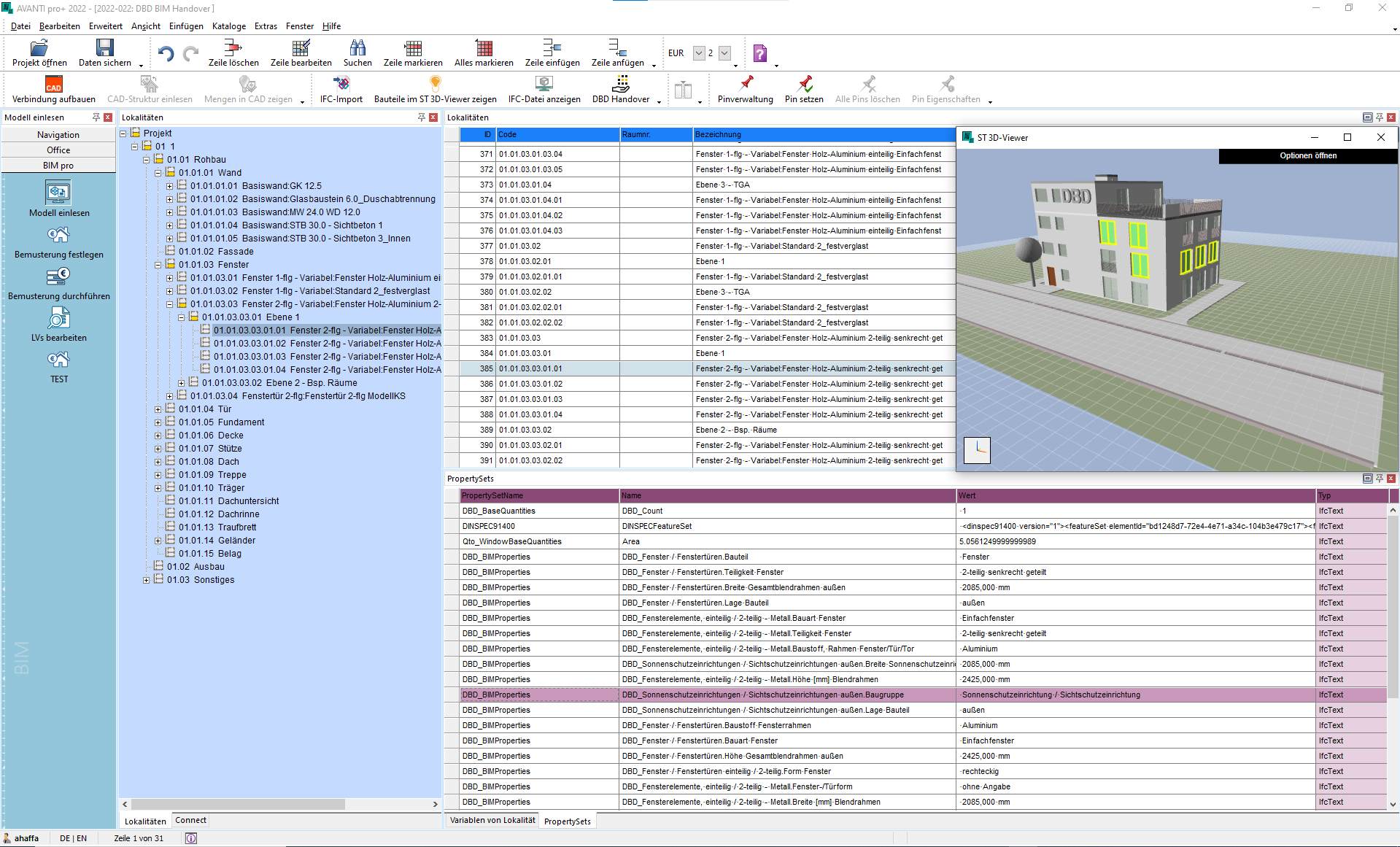Switch to Variablen von Lokalität tab
Viewport: 1400px width, 847px height.
tap(492, 821)
